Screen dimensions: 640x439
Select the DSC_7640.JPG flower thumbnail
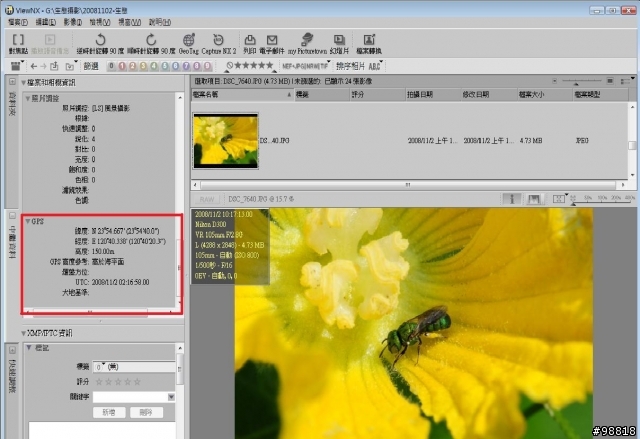click(x=226, y=141)
